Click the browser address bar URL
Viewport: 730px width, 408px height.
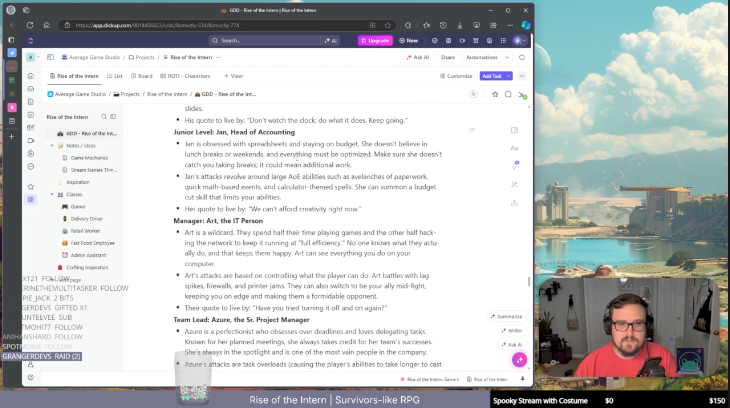click(x=157, y=25)
